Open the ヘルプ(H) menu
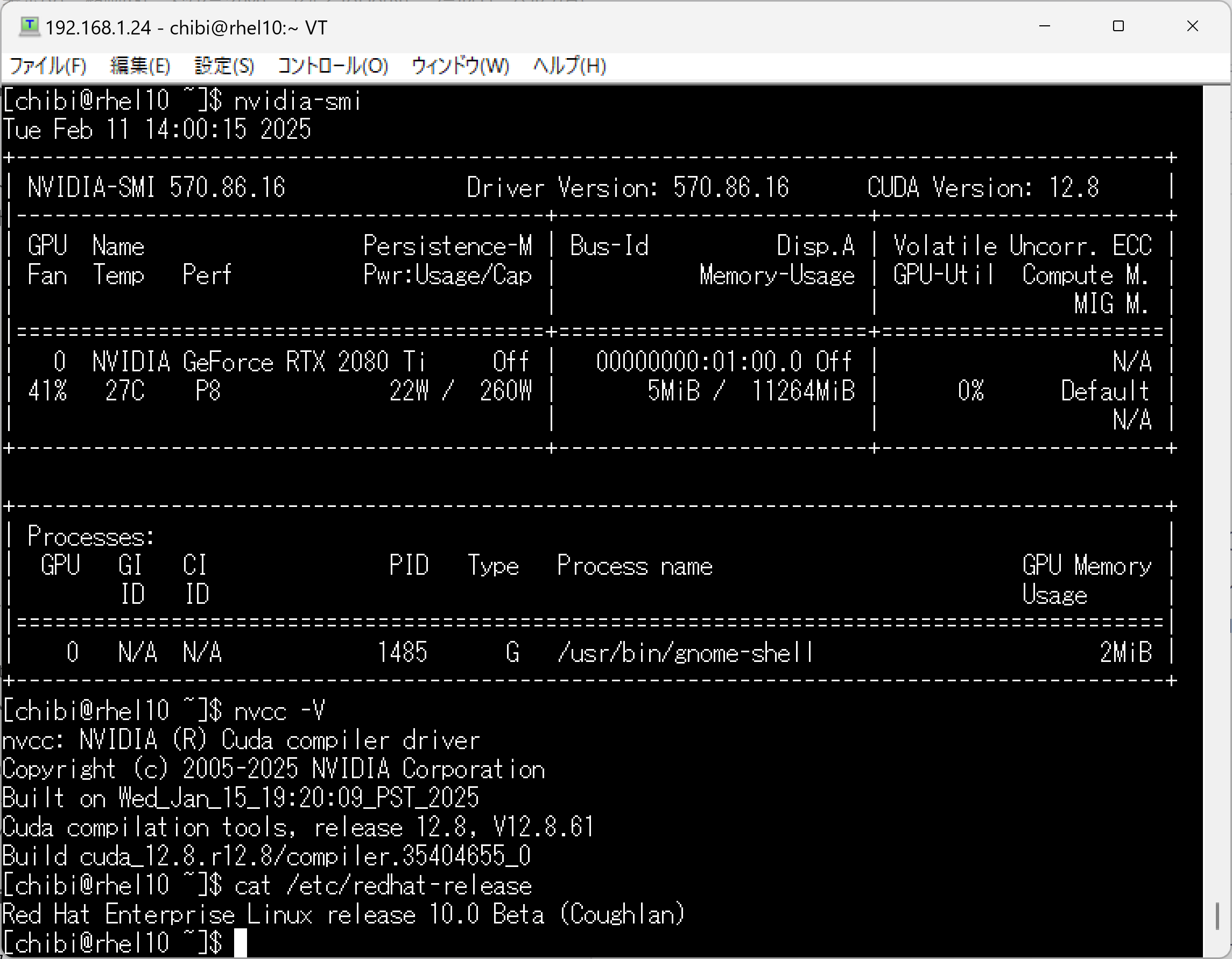The width and height of the screenshot is (1232, 959). 569,66
